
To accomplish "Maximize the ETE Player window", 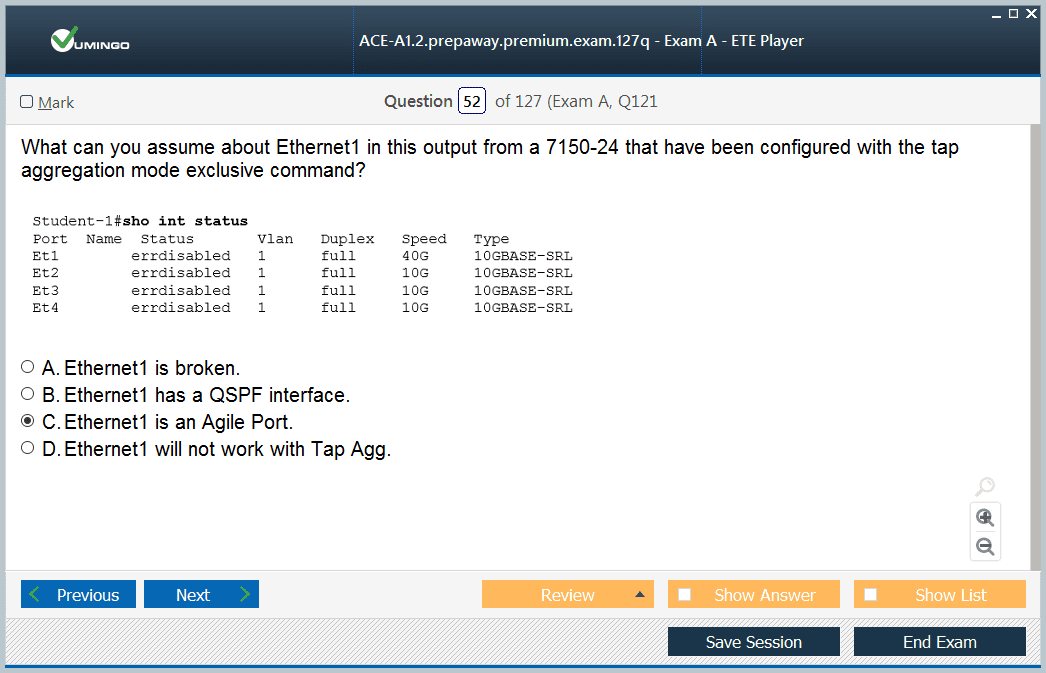I will click(1013, 13).
